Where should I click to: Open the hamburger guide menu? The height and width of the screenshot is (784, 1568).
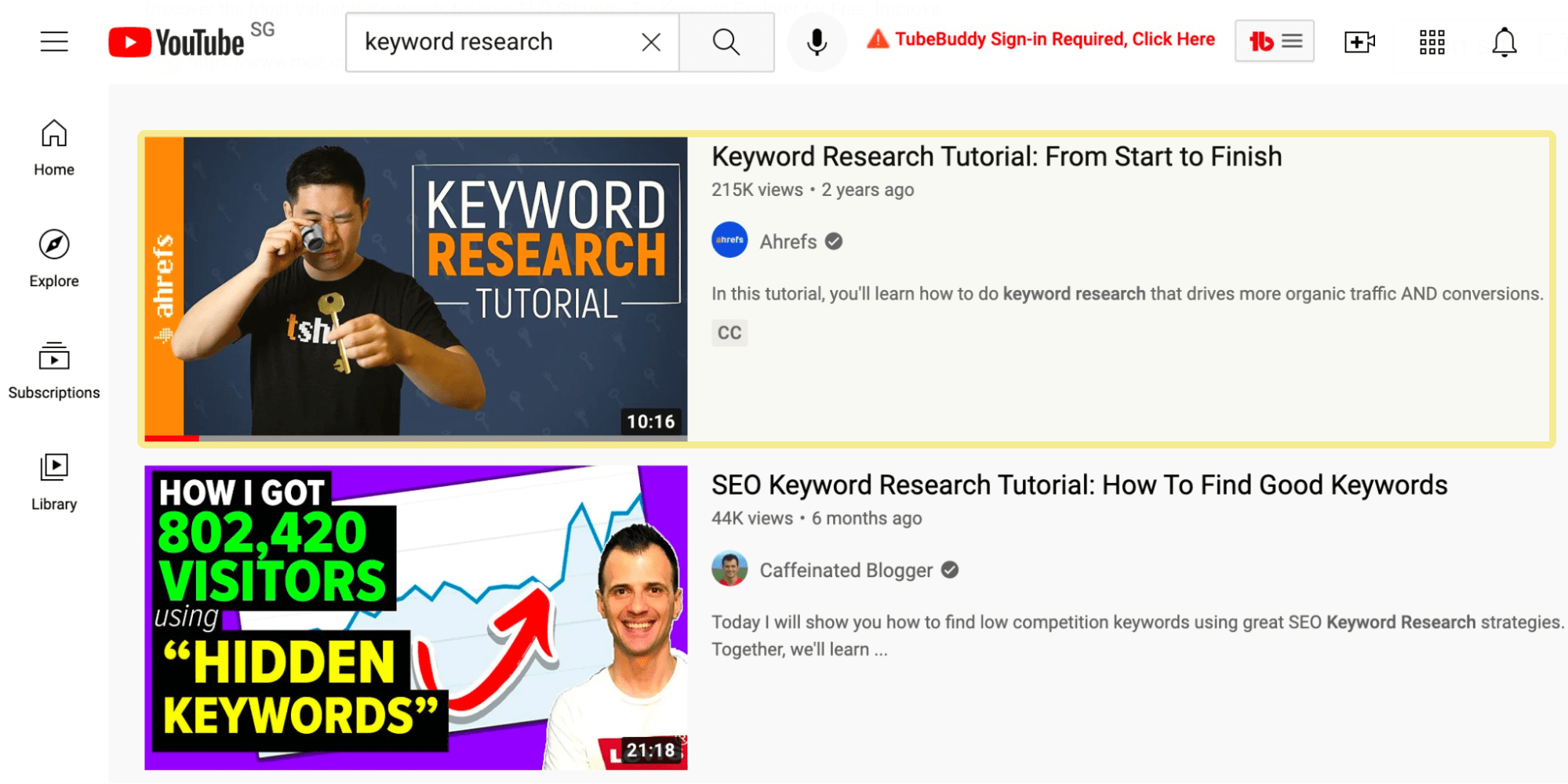click(x=54, y=42)
